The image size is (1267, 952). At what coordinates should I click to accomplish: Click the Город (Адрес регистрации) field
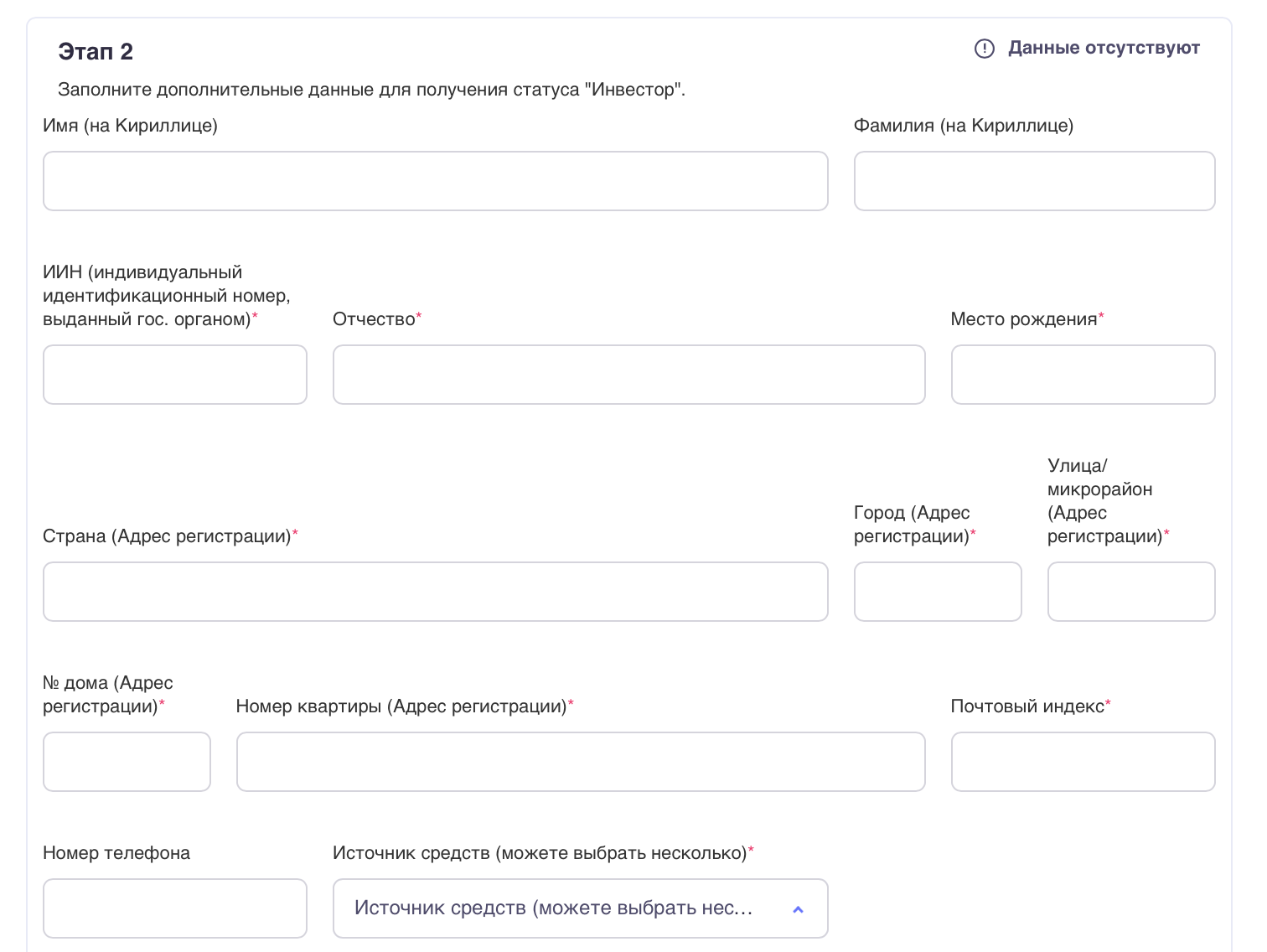point(937,592)
